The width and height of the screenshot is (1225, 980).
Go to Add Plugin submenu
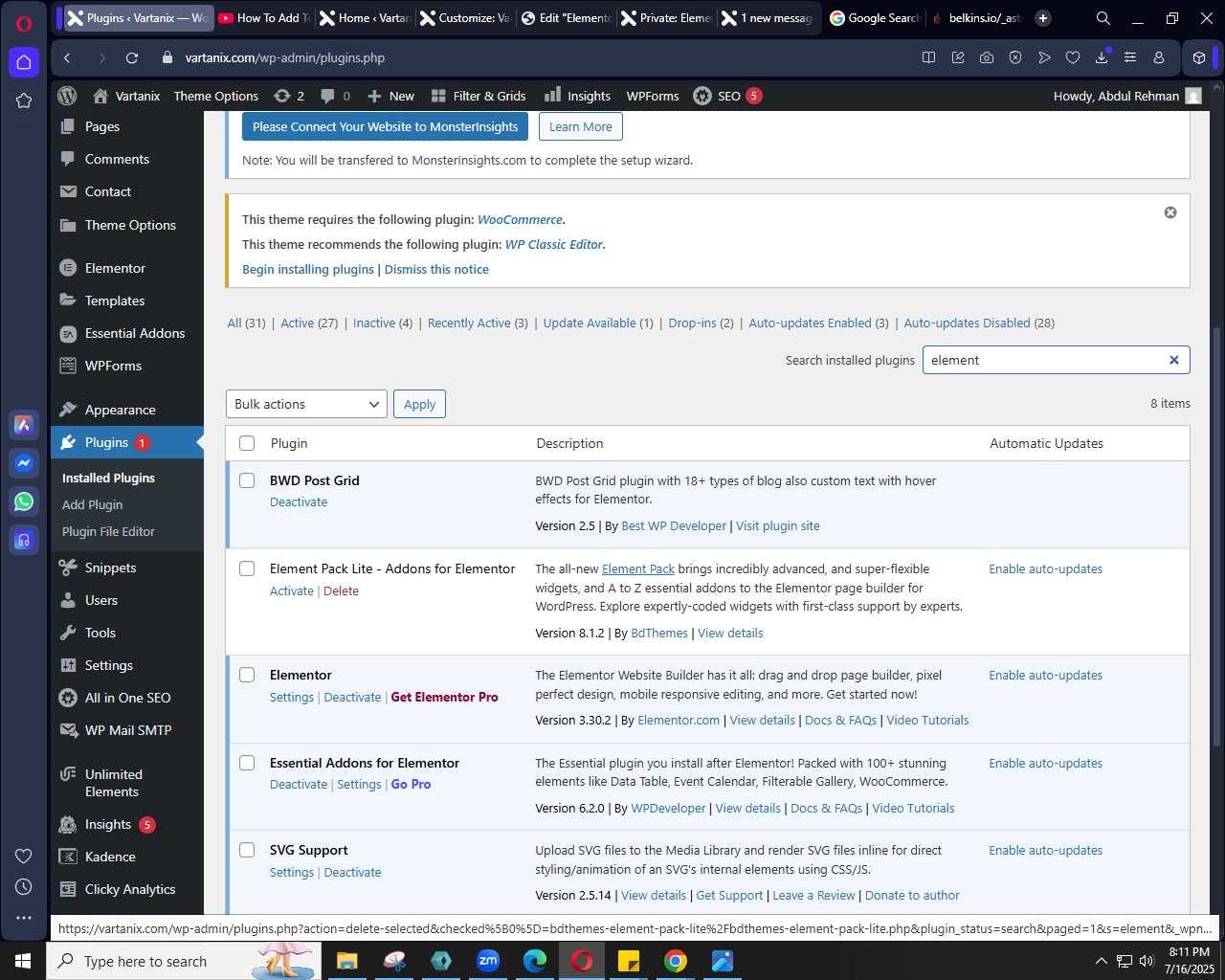coord(92,504)
